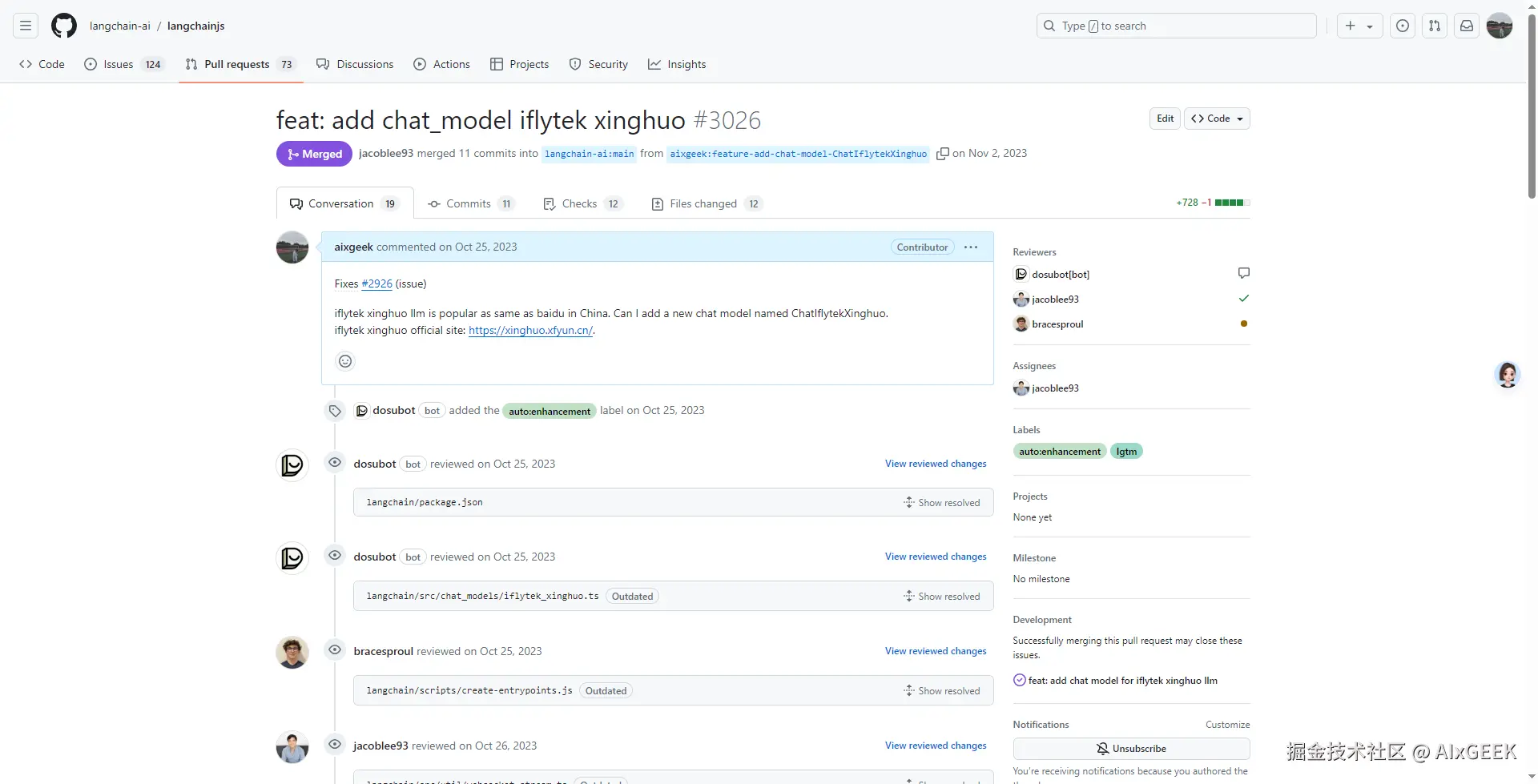Click the langchain-ai:main base branch link
Image resolution: width=1538 pixels, height=784 pixels.
click(x=589, y=154)
